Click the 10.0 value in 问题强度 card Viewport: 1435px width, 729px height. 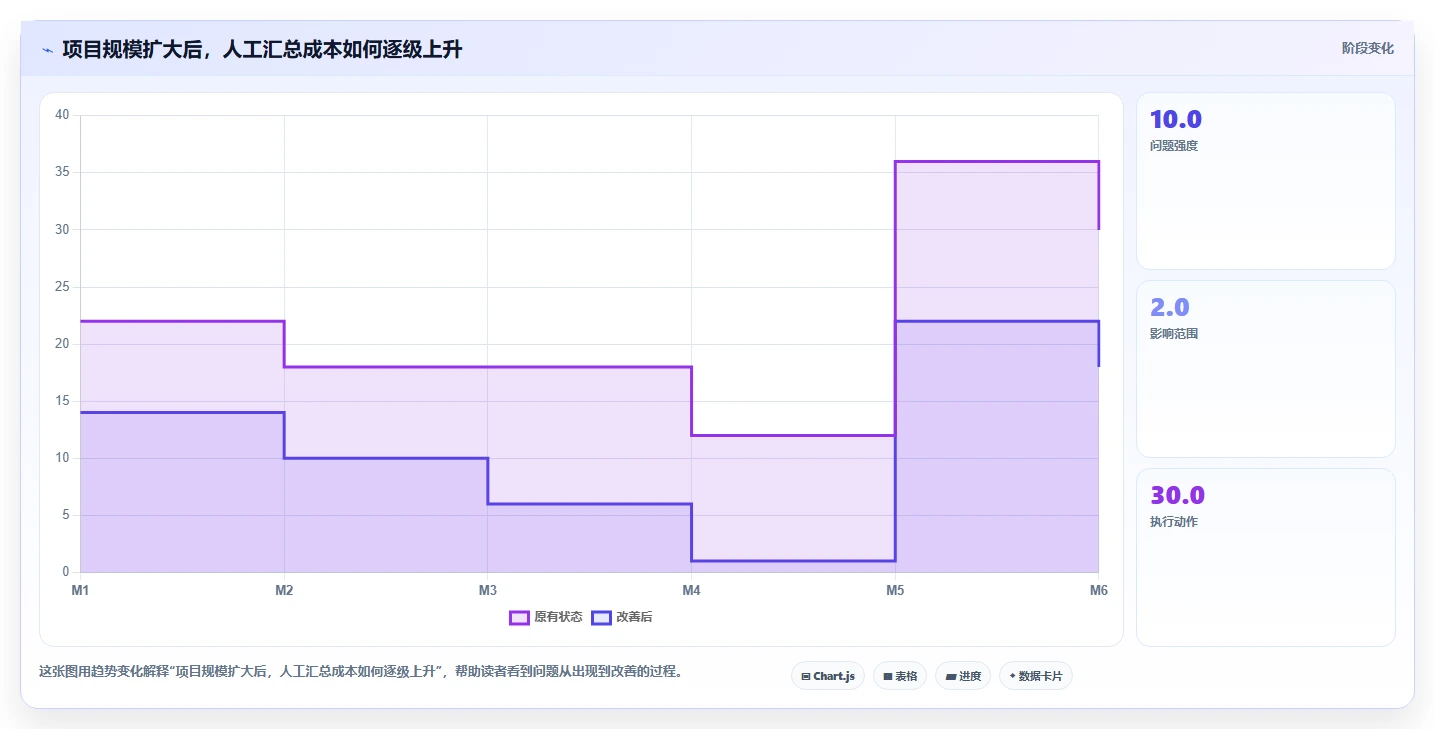click(1176, 120)
